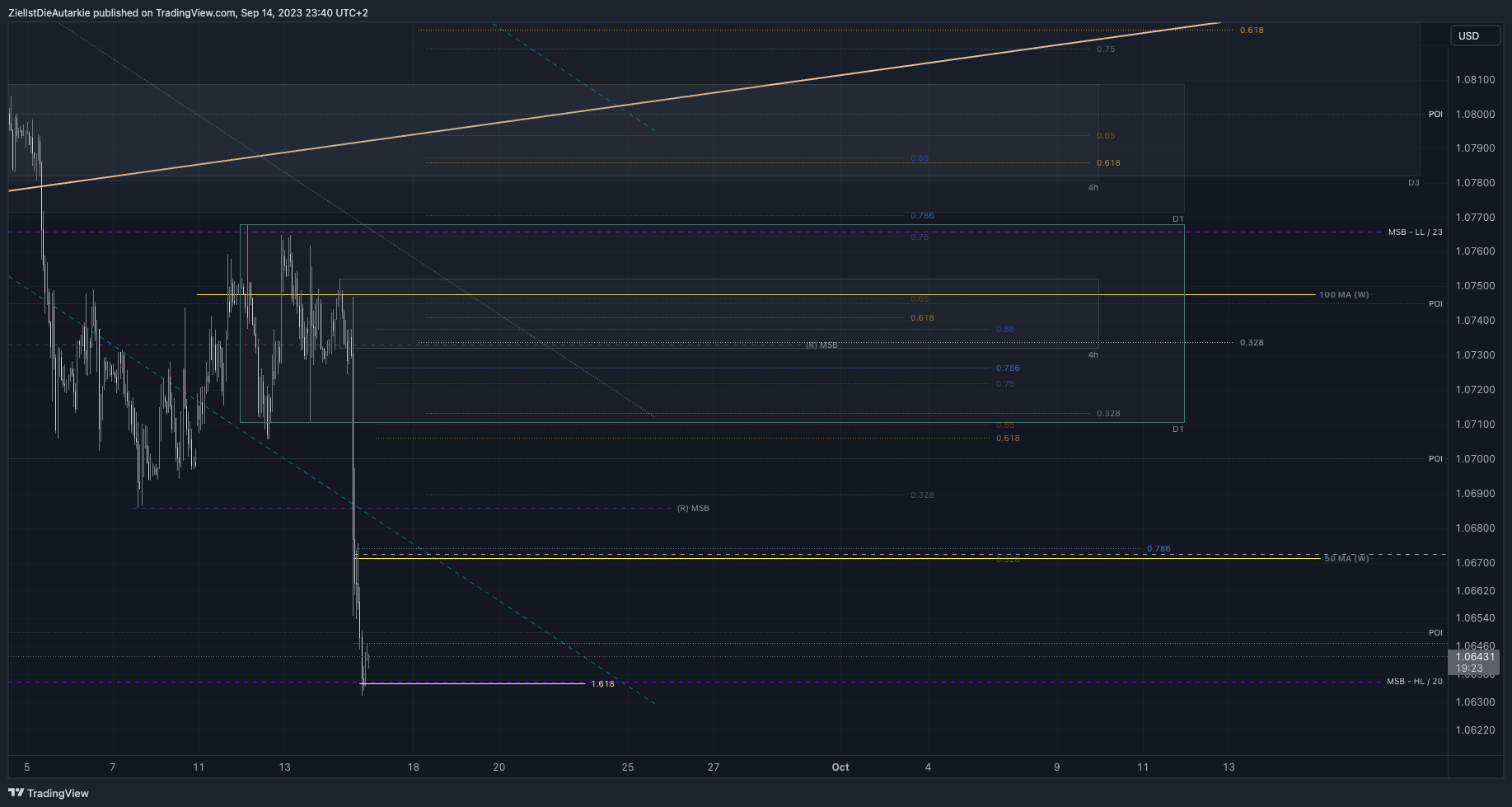
Task: Click the 1.07600 price axis label
Action: (x=1475, y=251)
